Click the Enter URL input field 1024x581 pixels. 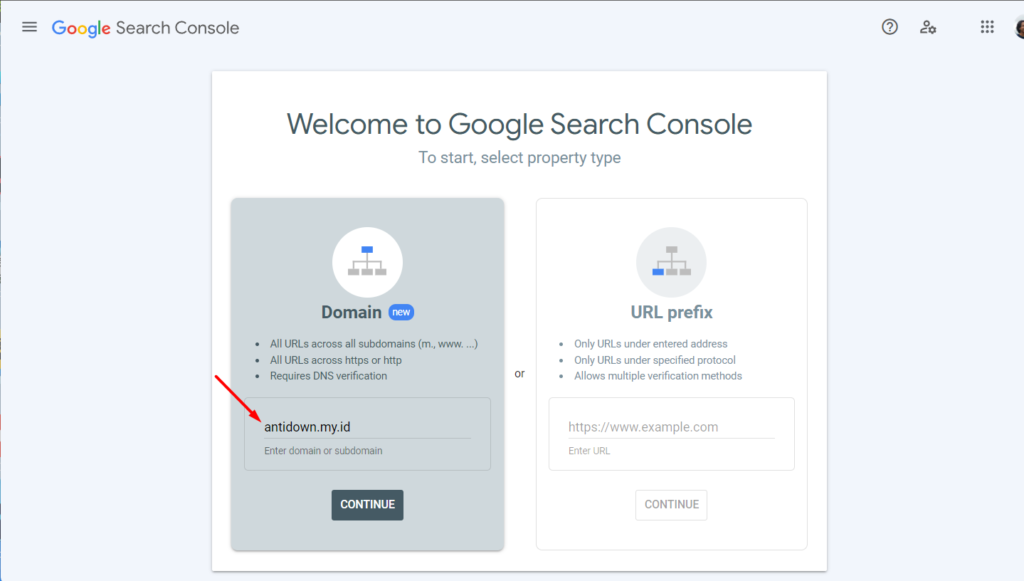[x=671, y=426]
